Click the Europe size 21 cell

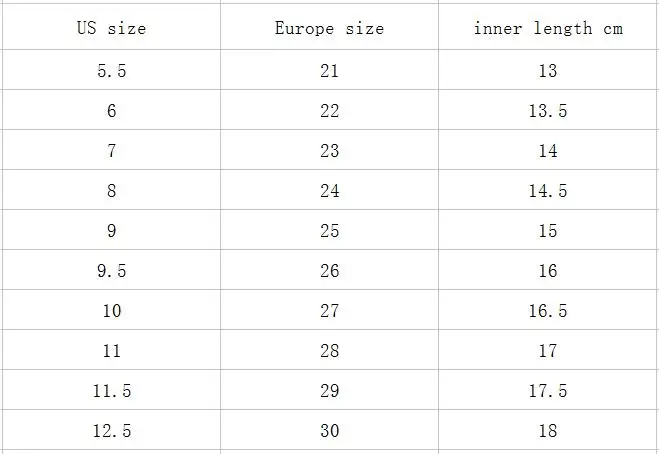[330, 70]
